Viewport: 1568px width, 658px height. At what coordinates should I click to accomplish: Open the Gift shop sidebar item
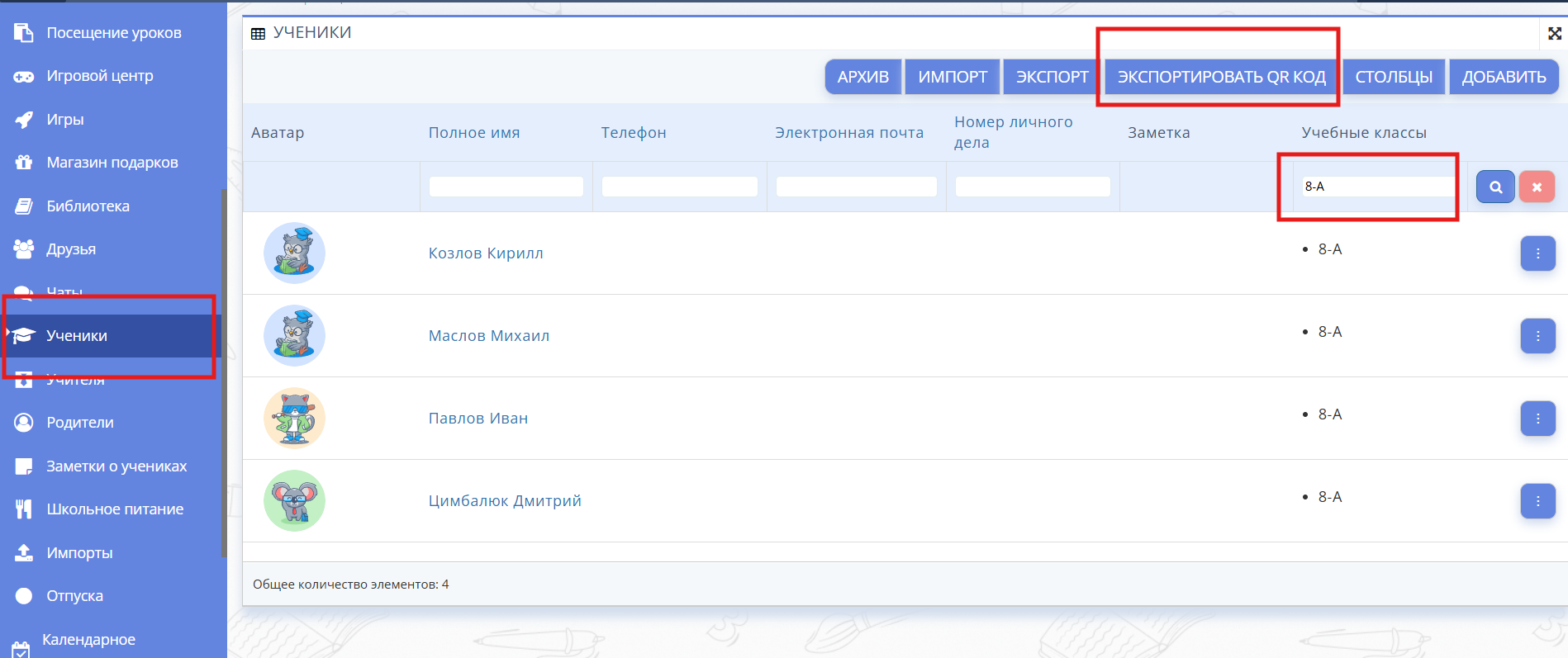point(112,163)
